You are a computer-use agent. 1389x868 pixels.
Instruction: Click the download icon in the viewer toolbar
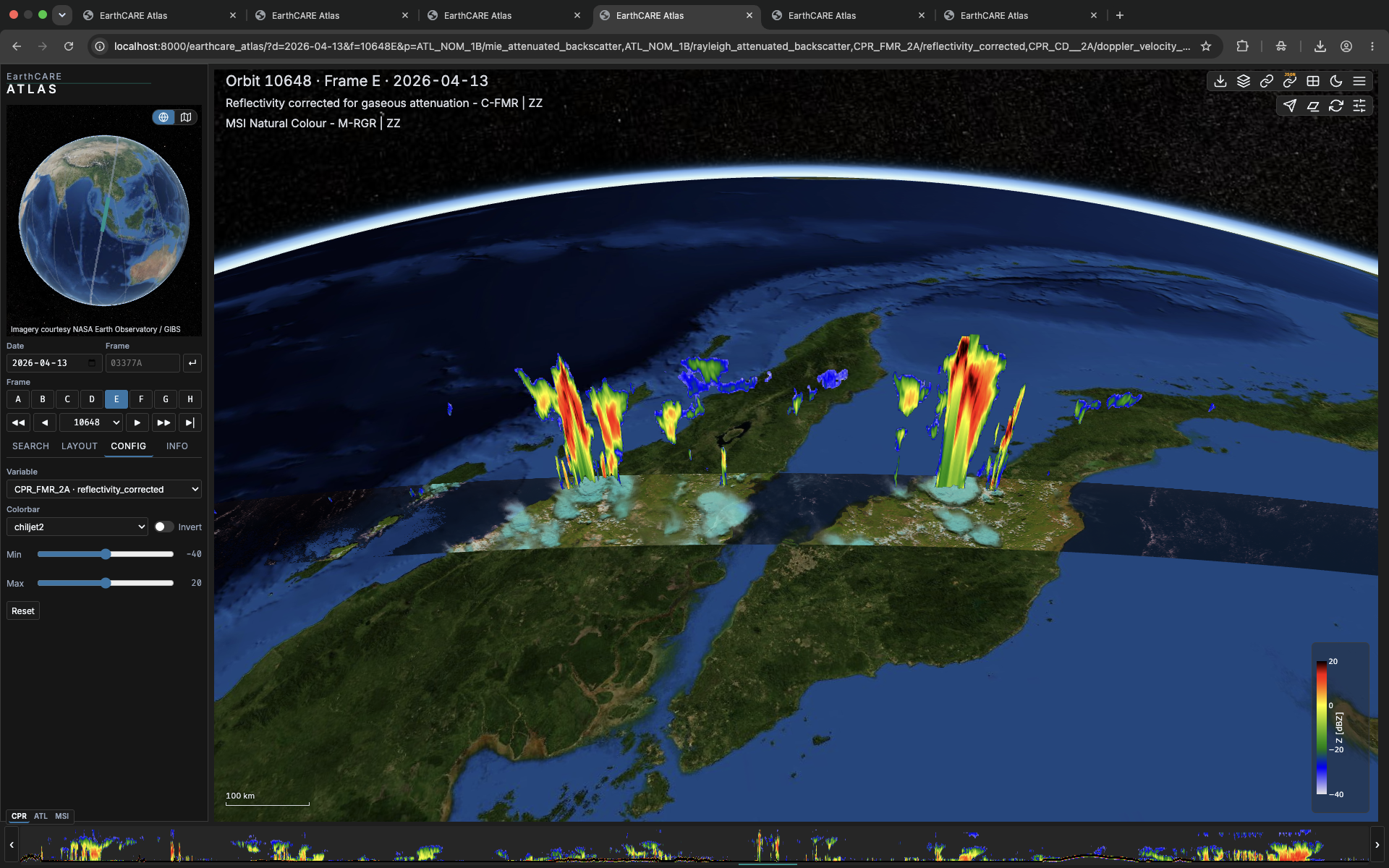click(1220, 81)
